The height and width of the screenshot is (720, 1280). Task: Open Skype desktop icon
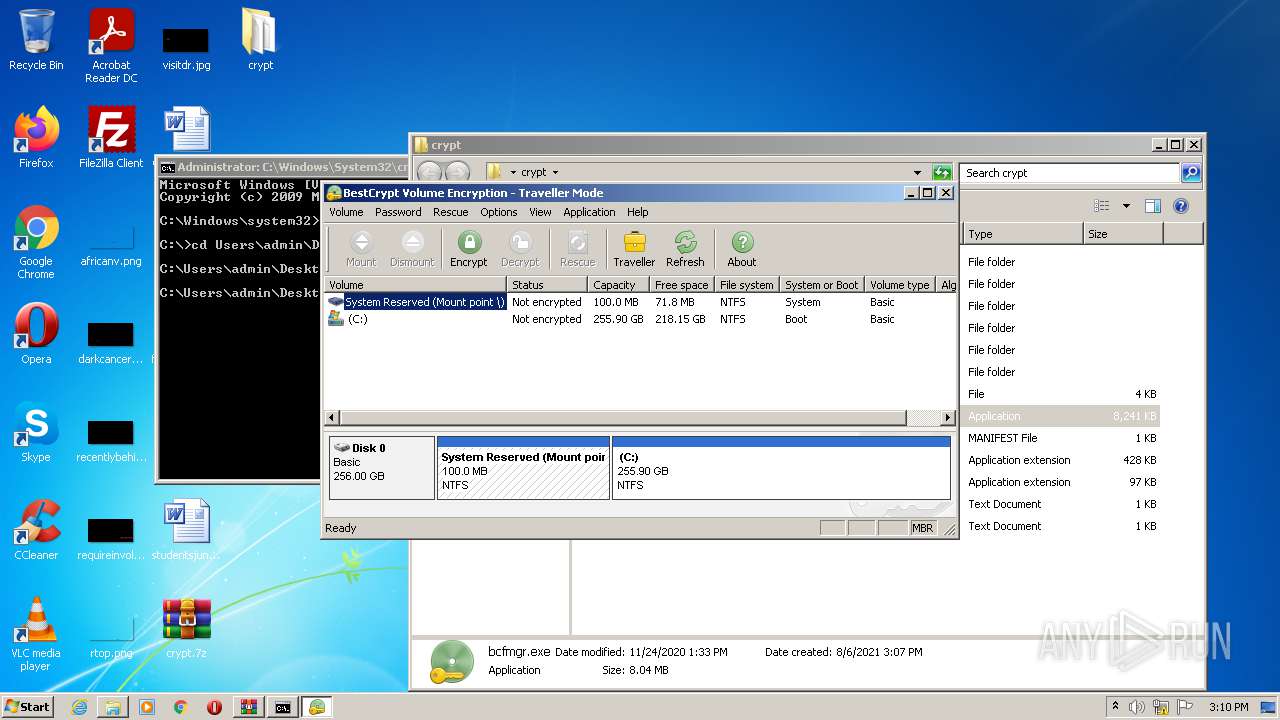coord(36,432)
